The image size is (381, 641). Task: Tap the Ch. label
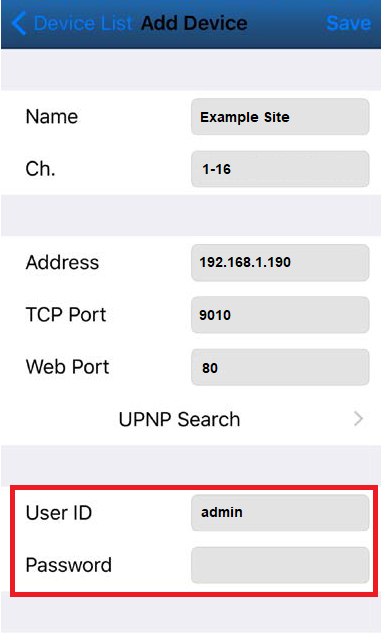pos(40,169)
